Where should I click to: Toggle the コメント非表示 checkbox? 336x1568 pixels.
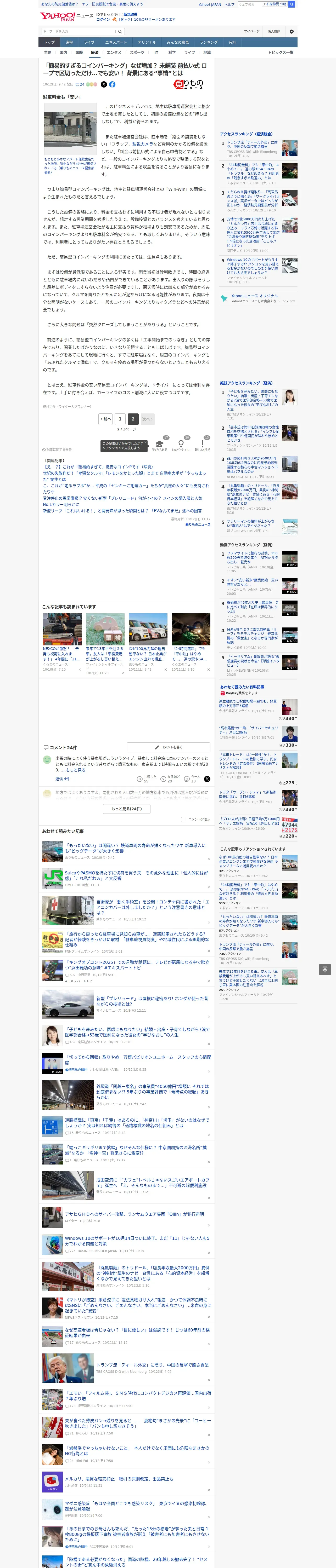183,819
